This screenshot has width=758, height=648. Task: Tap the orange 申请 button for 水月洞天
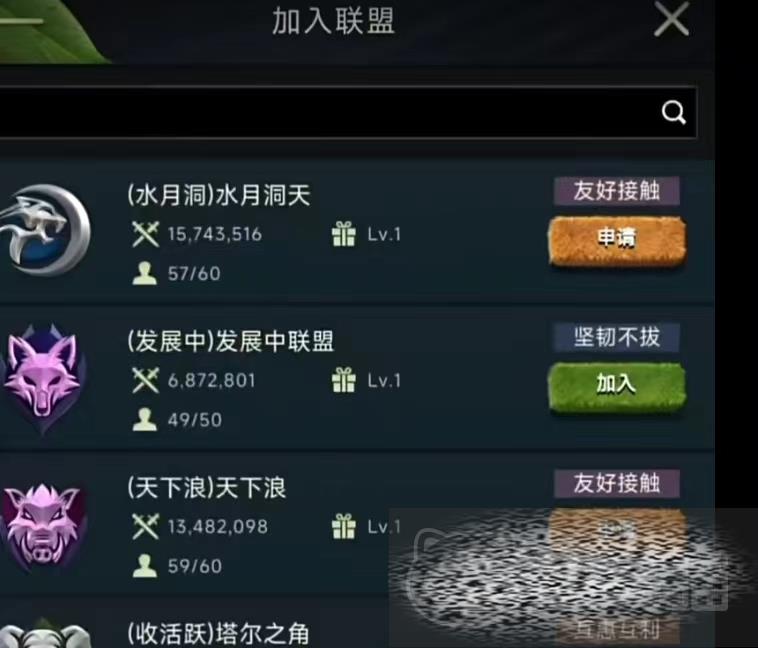pos(617,240)
